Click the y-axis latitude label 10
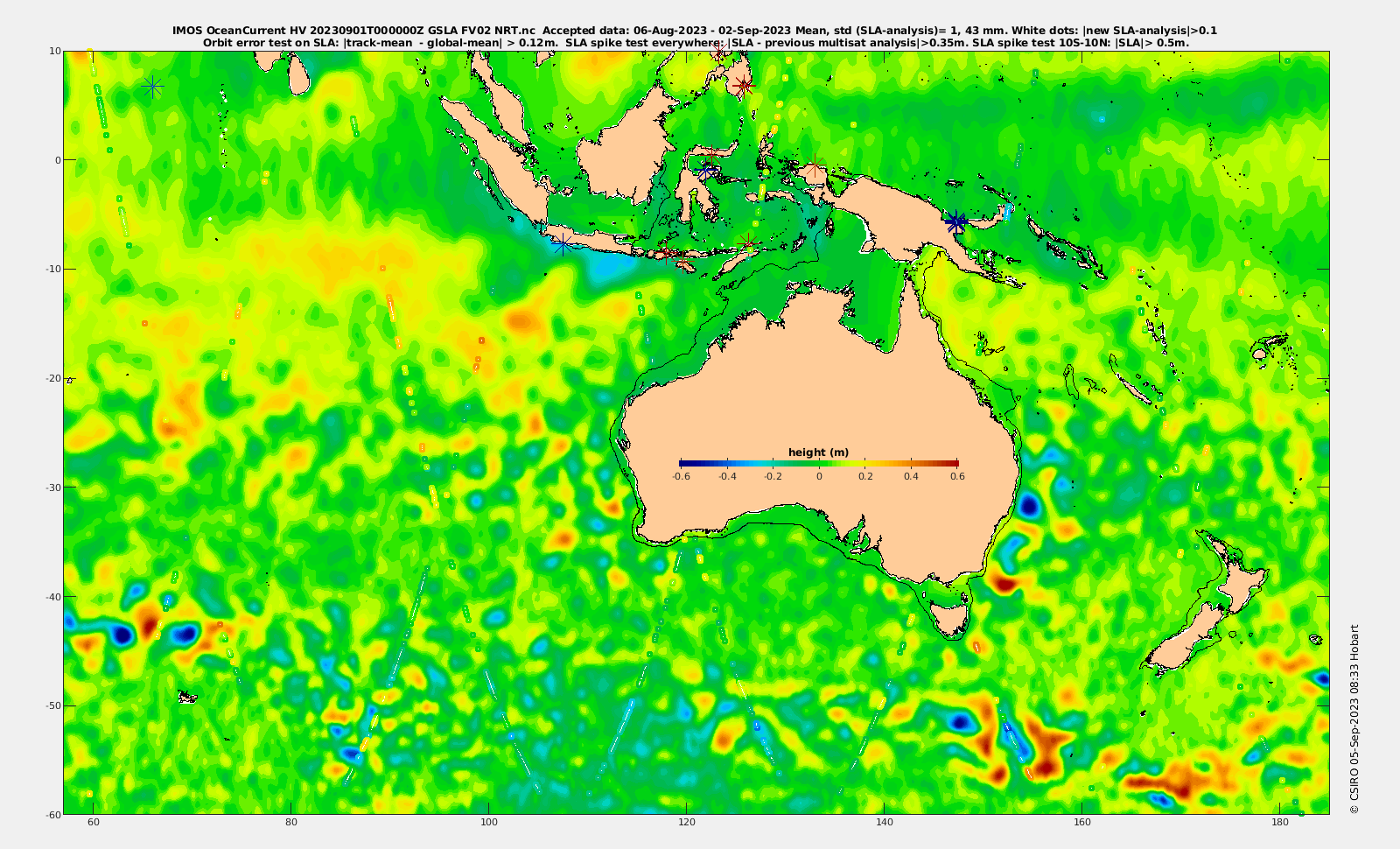The width and height of the screenshot is (1400, 849). [x=55, y=51]
